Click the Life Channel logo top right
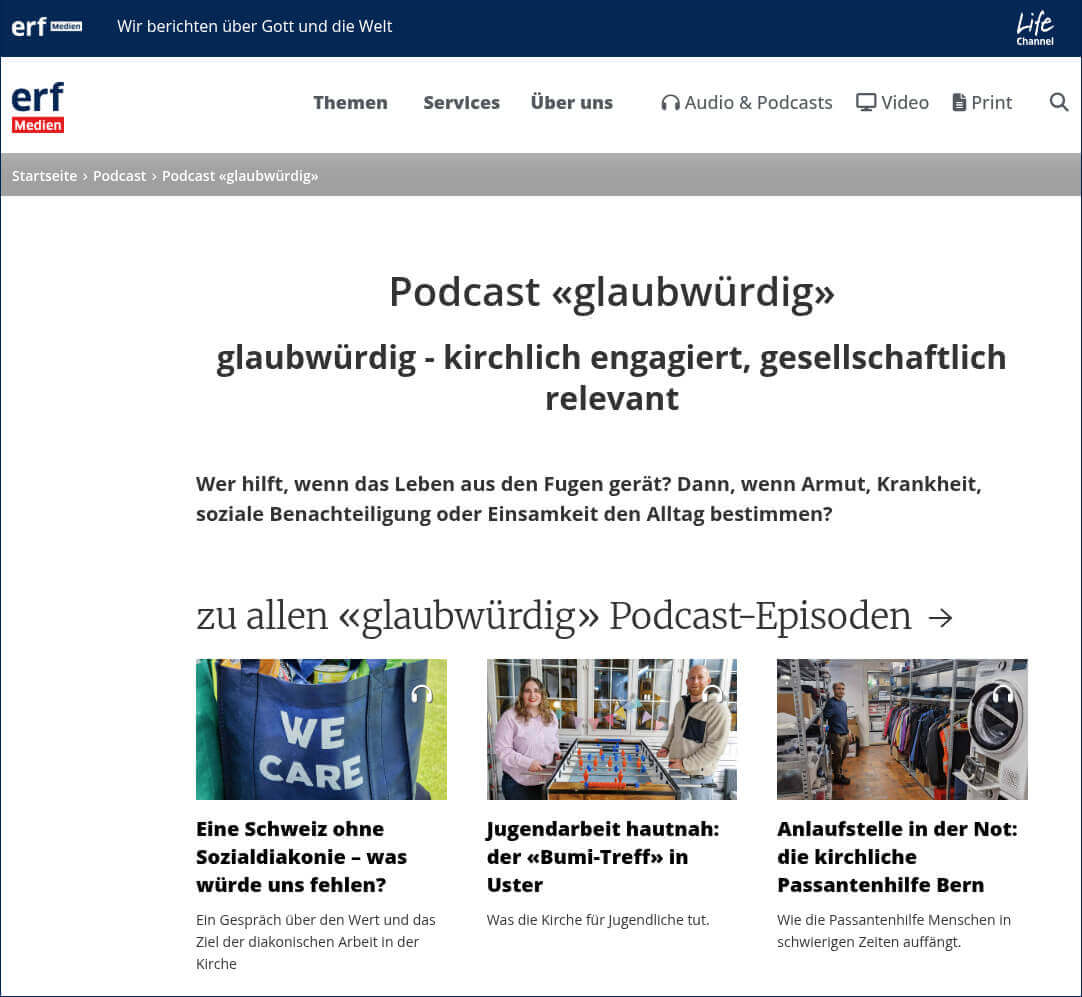1082x997 pixels. click(x=1035, y=27)
